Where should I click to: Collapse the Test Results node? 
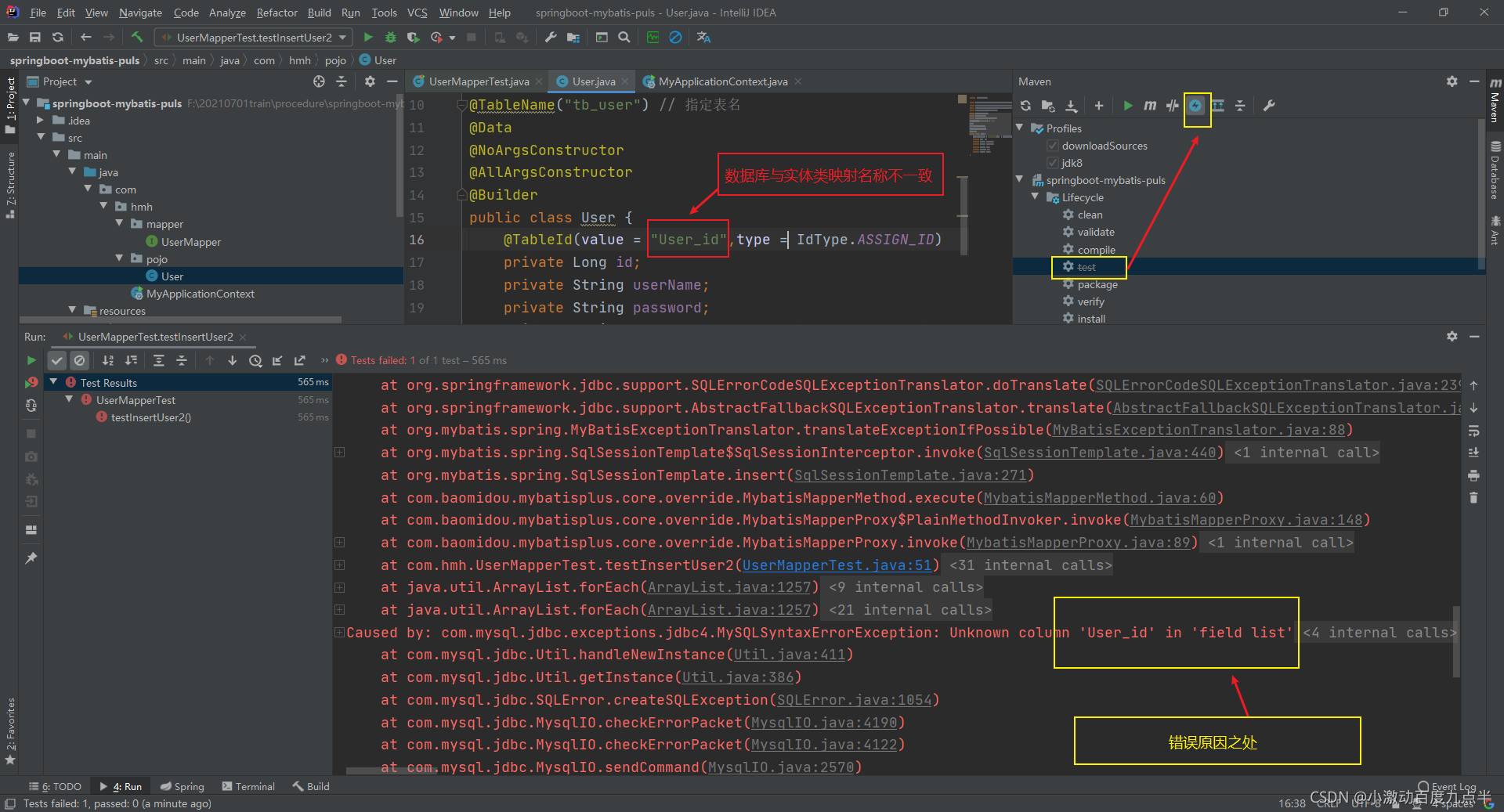(x=53, y=381)
